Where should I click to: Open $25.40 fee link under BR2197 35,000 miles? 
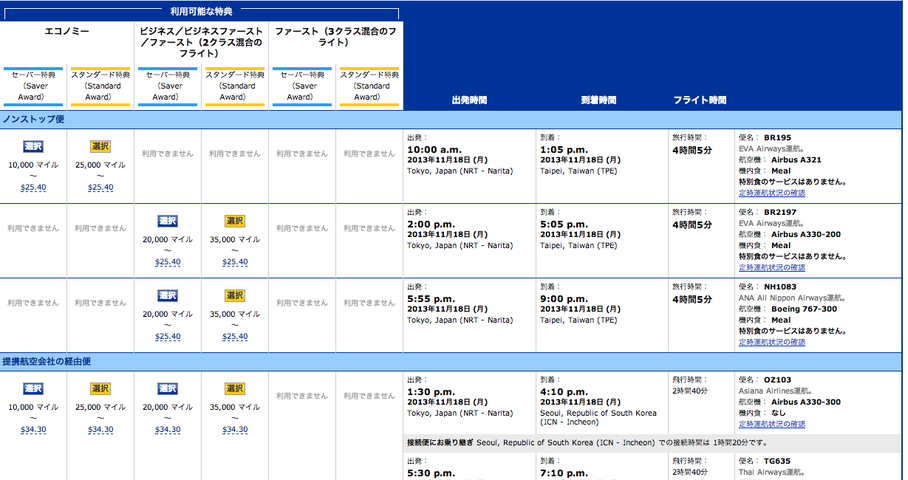(x=235, y=262)
